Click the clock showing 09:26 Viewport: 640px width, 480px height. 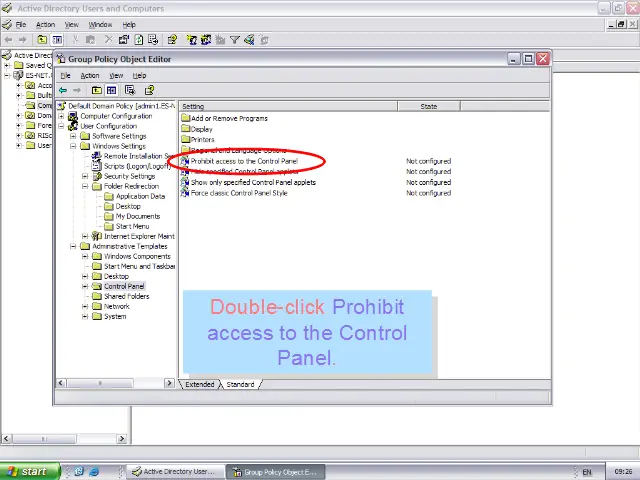[623, 471]
